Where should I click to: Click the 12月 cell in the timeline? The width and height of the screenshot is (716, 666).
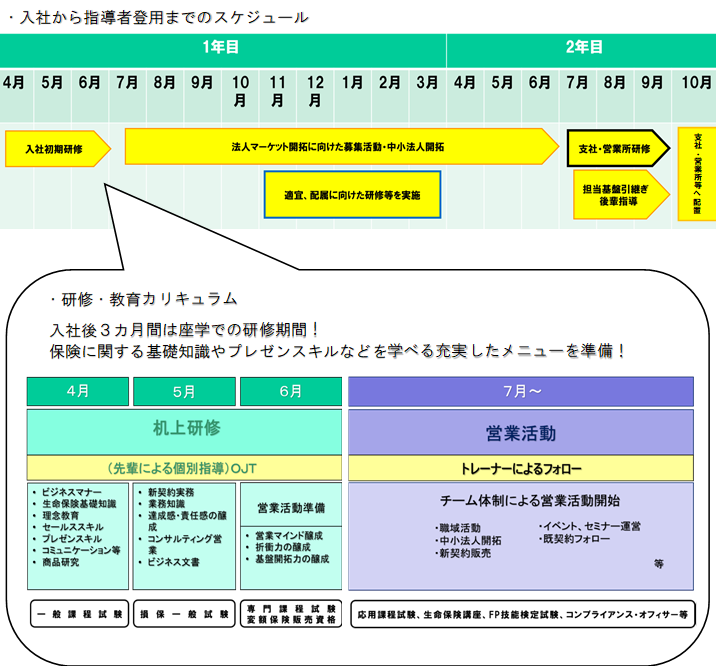[x=315, y=91]
